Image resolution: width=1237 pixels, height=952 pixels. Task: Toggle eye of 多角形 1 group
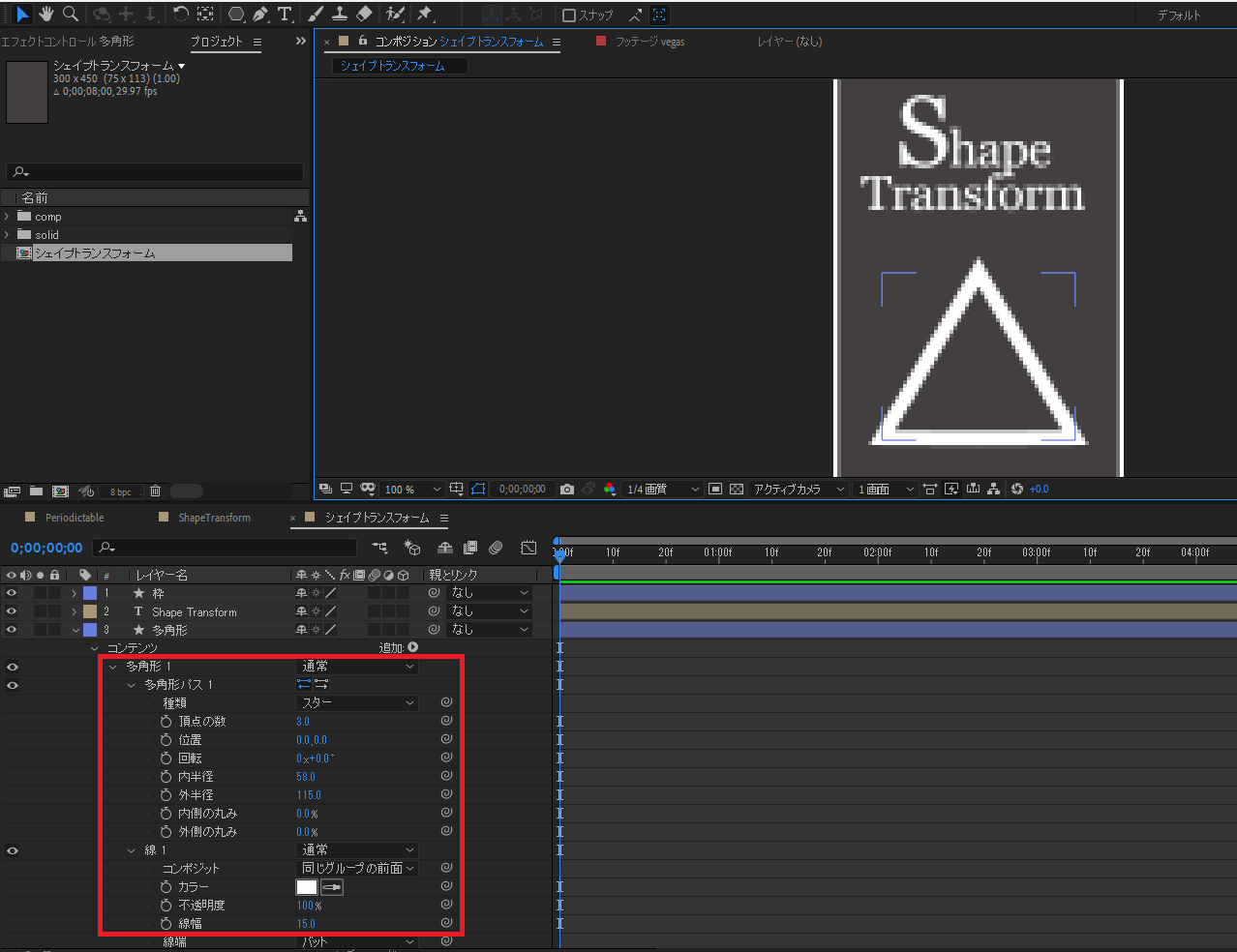[12, 667]
